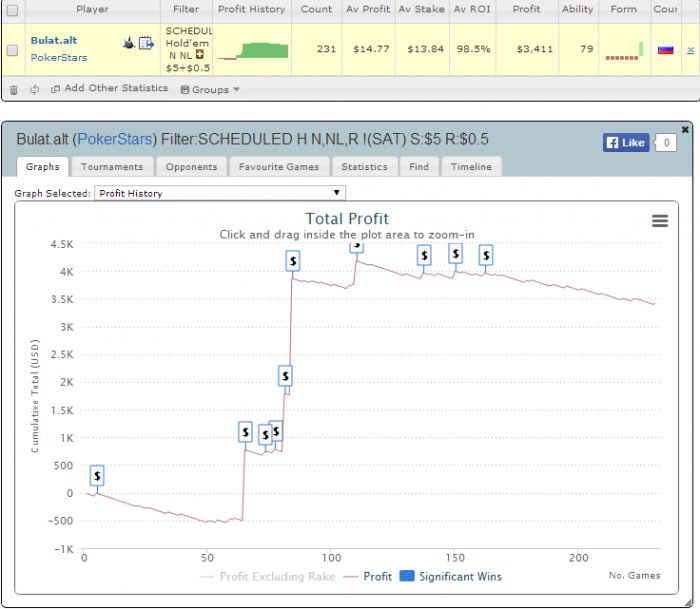Toggle Profit Excluding Rake legend series
Viewport: 700px width, 609px height.
point(267,576)
